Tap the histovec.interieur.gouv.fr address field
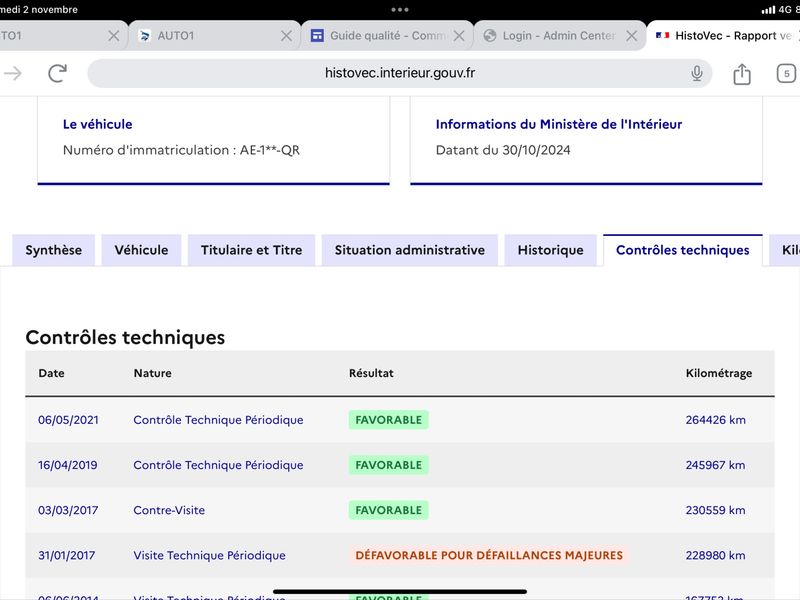The image size is (800, 600). [x=399, y=73]
